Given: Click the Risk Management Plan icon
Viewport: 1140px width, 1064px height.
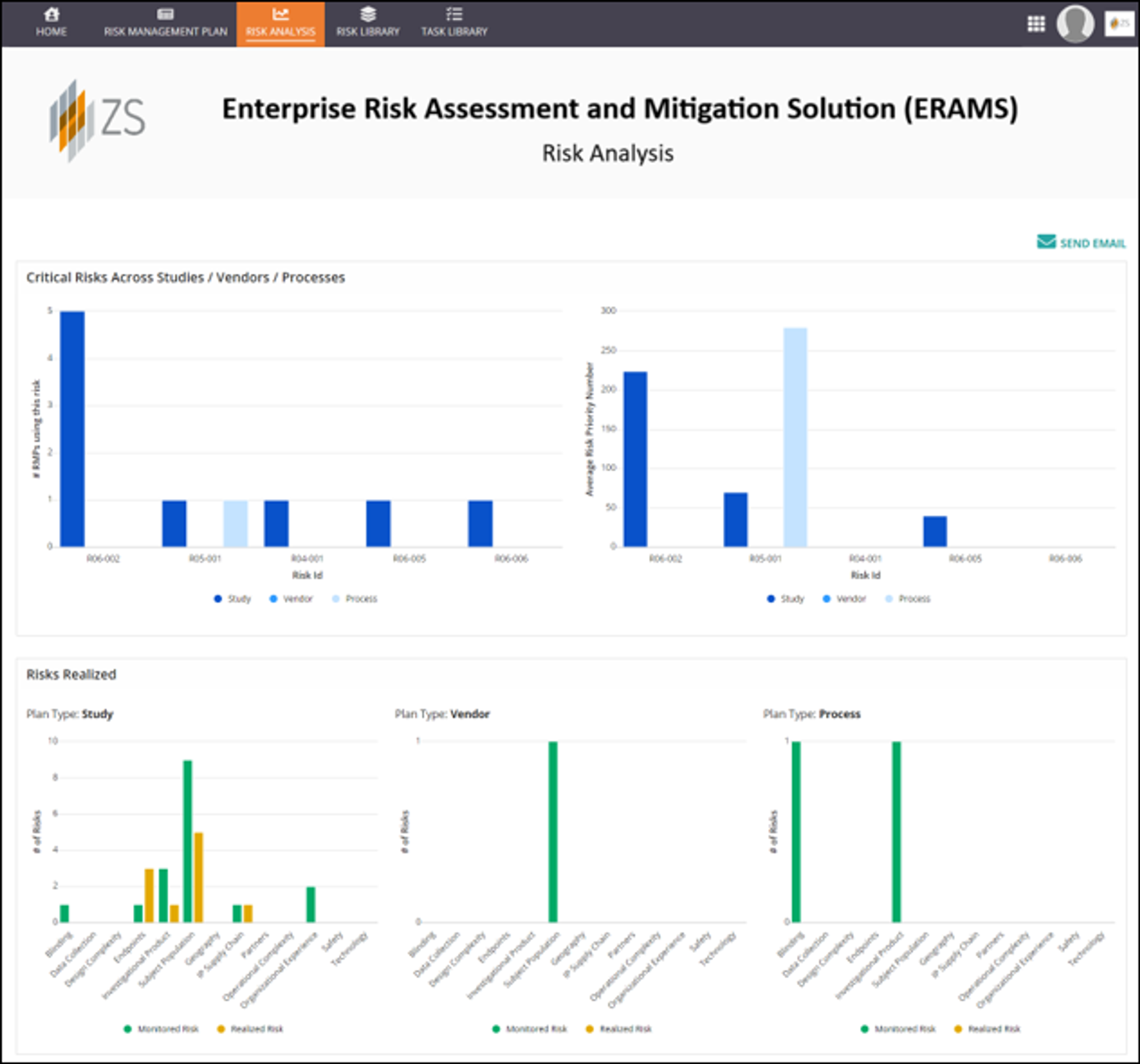Looking at the screenshot, I should click(165, 14).
